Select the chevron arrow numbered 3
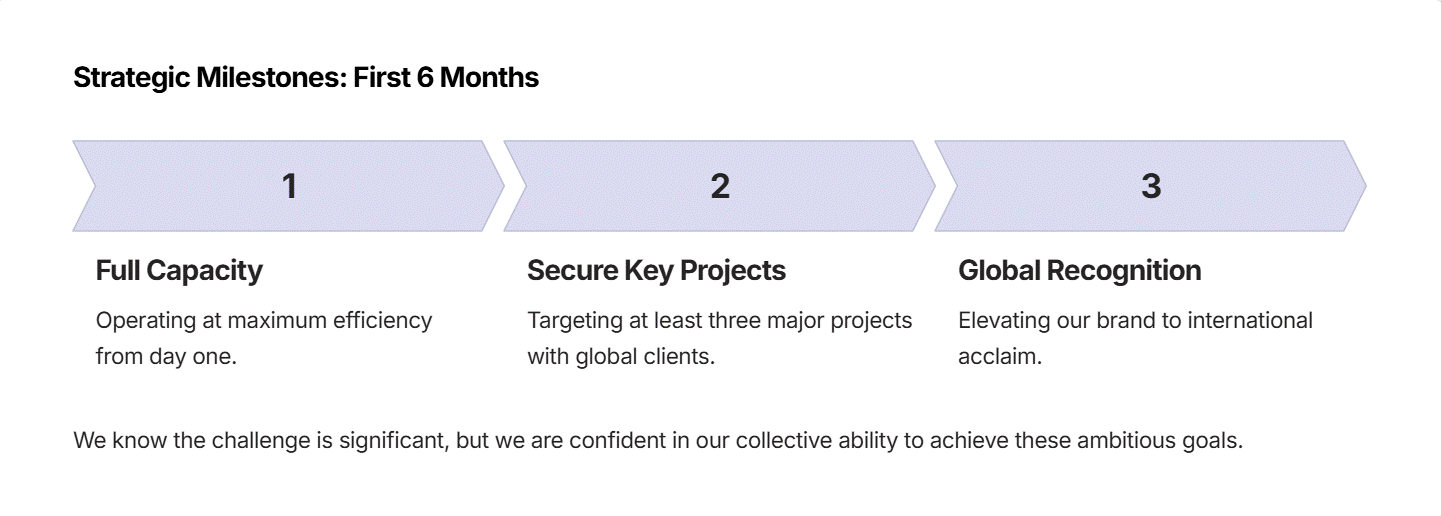The image size is (1441, 516). tap(1151, 186)
